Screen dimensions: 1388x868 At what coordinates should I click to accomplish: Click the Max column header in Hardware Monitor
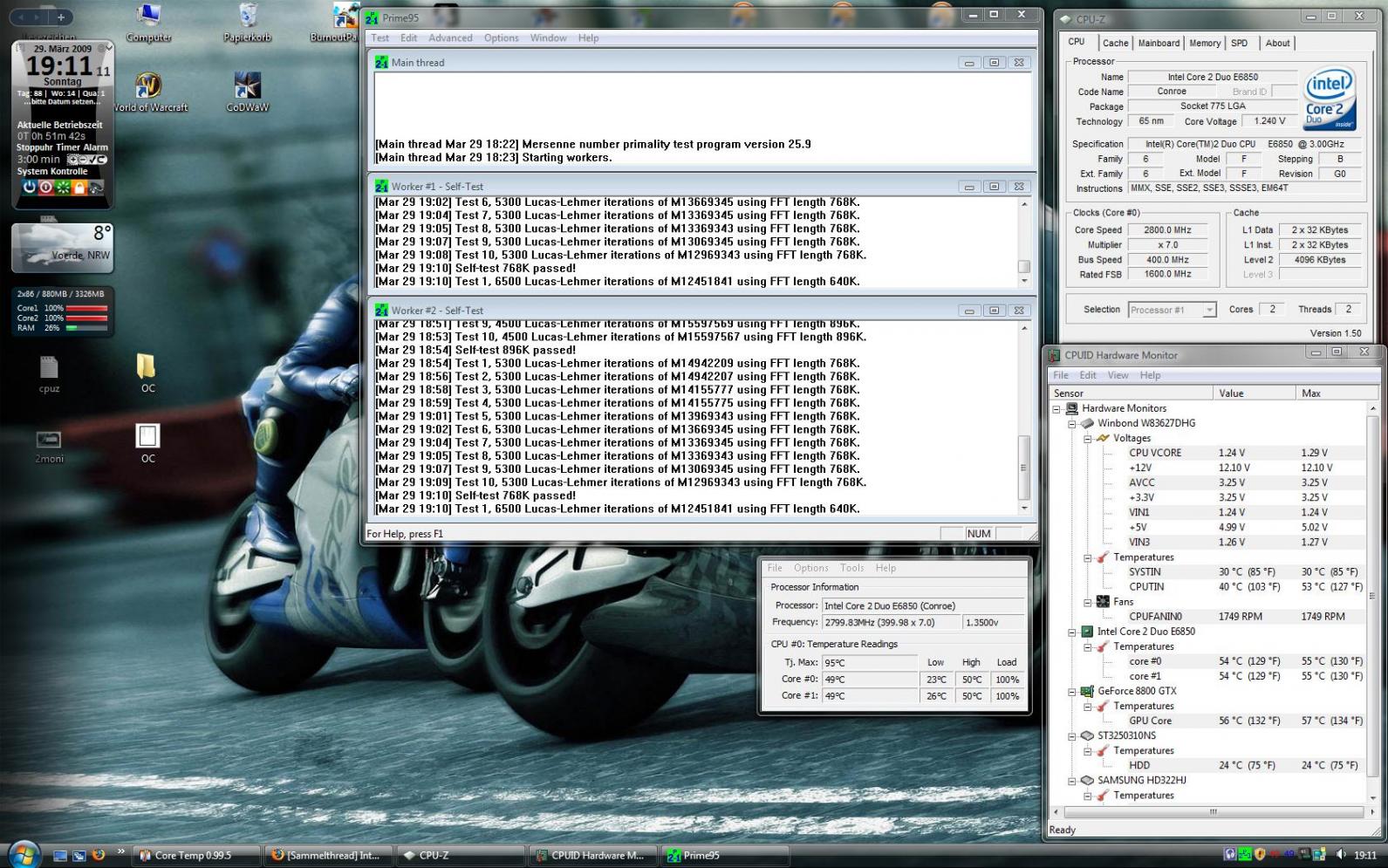click(x=1337, y=393)
